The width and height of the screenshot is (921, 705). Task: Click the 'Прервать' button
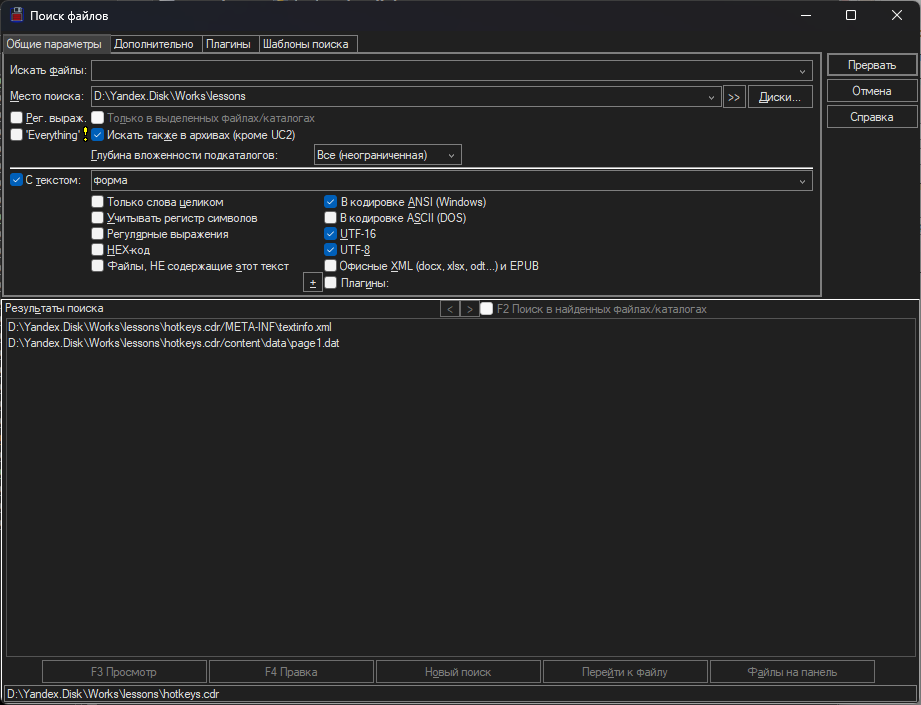[872, 65]
